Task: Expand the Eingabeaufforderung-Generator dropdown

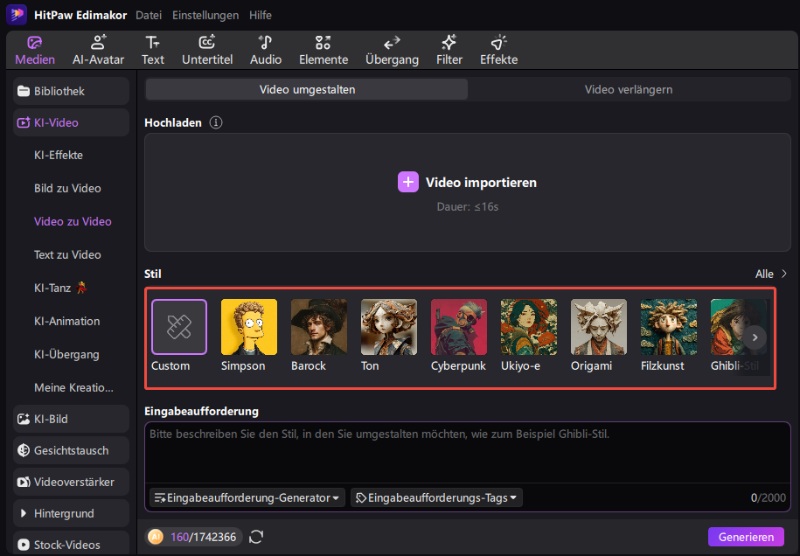Action: (x=246, y=497)
